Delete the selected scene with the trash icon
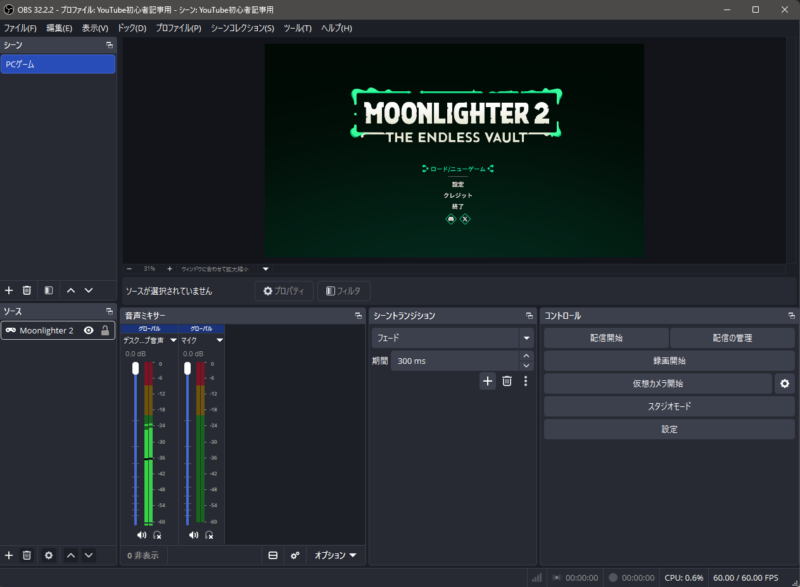 point(27,290)
